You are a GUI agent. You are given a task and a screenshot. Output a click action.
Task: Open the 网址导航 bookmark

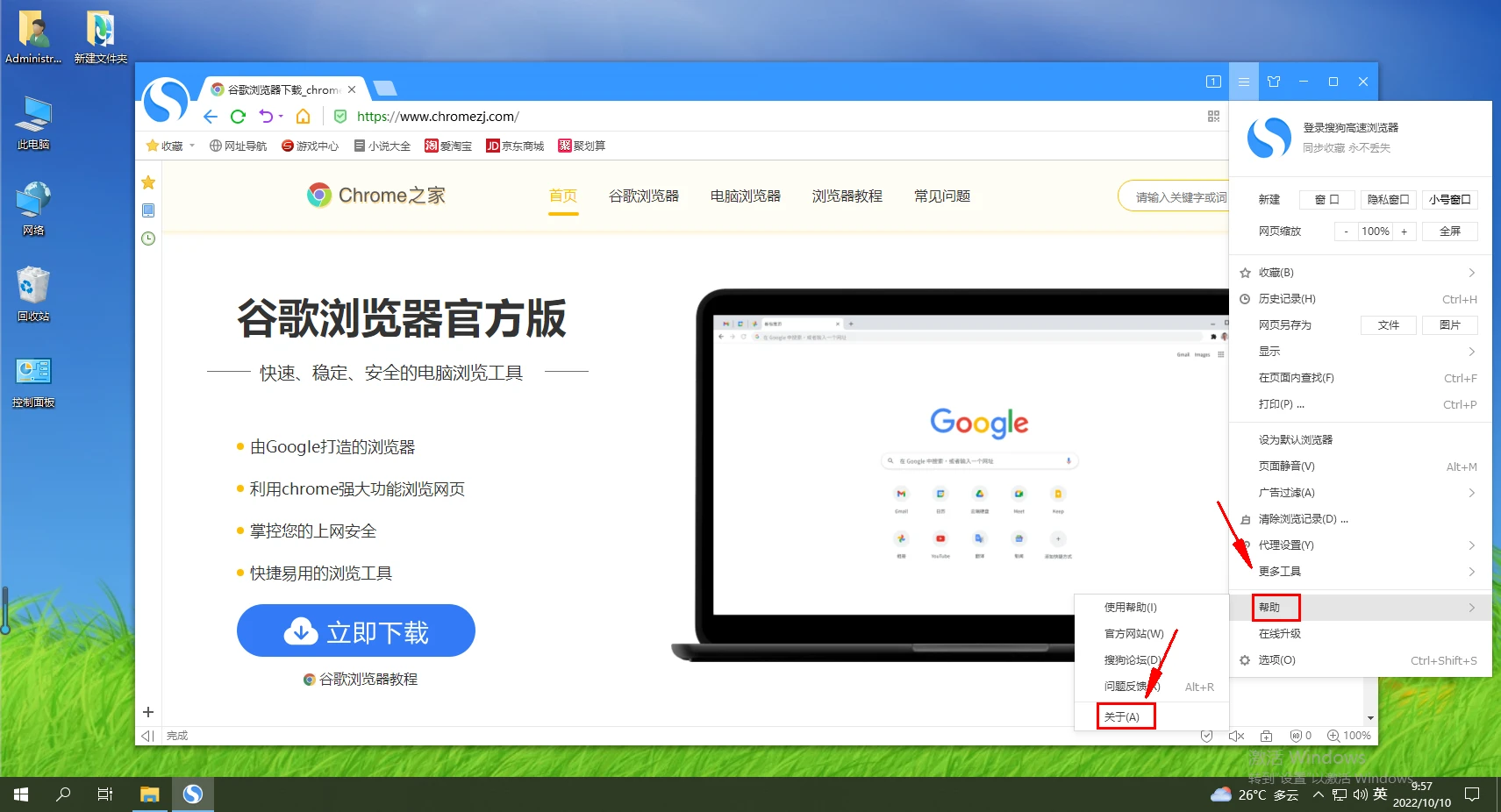[x=238, y=146]
